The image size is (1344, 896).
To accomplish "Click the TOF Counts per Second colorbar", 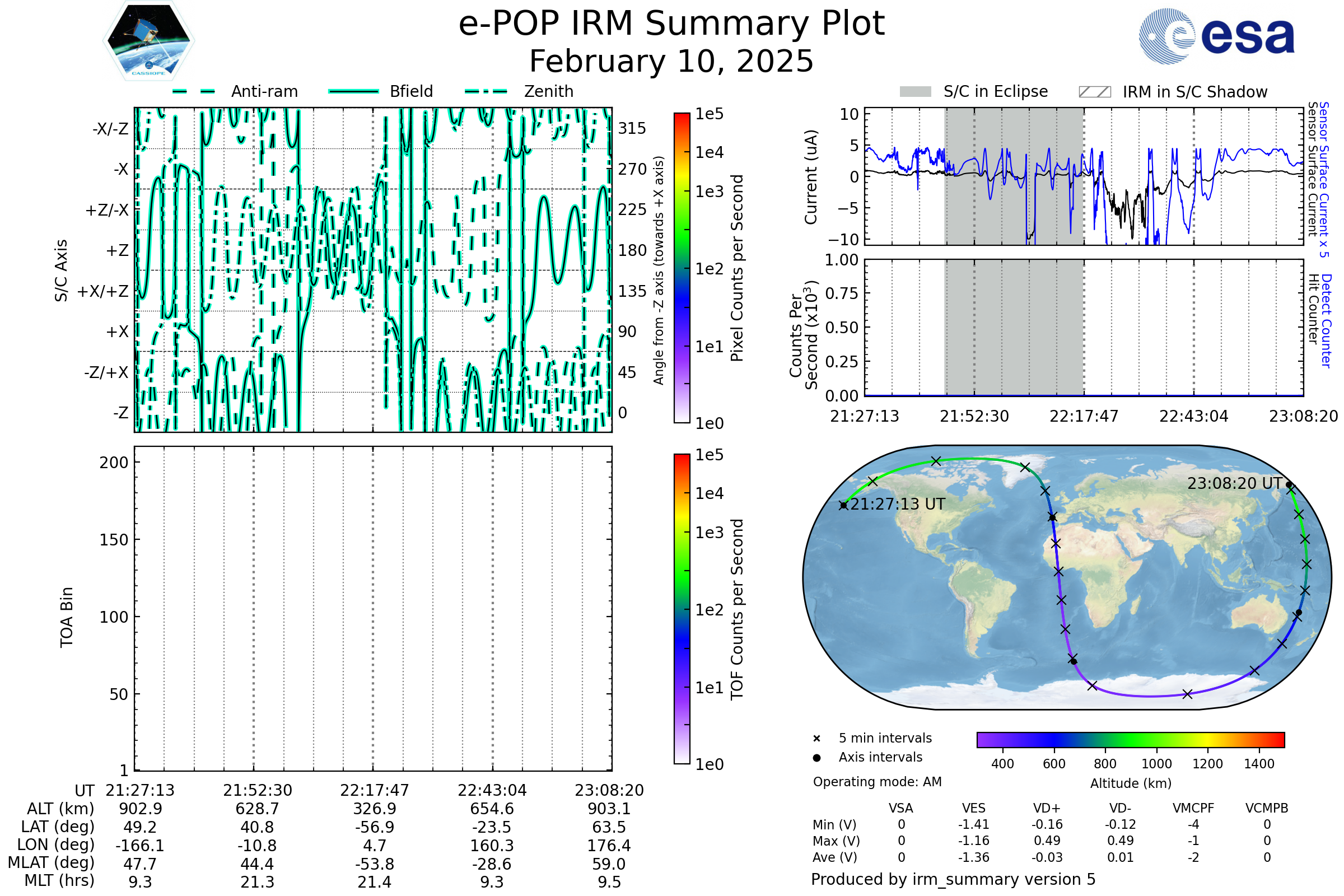I will click(x=682, y=609).
